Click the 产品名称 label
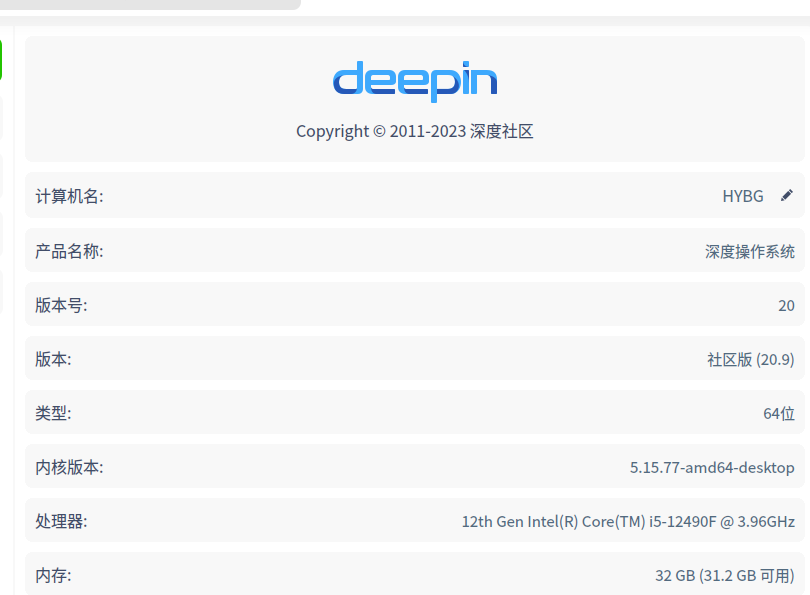 [69, 252]
